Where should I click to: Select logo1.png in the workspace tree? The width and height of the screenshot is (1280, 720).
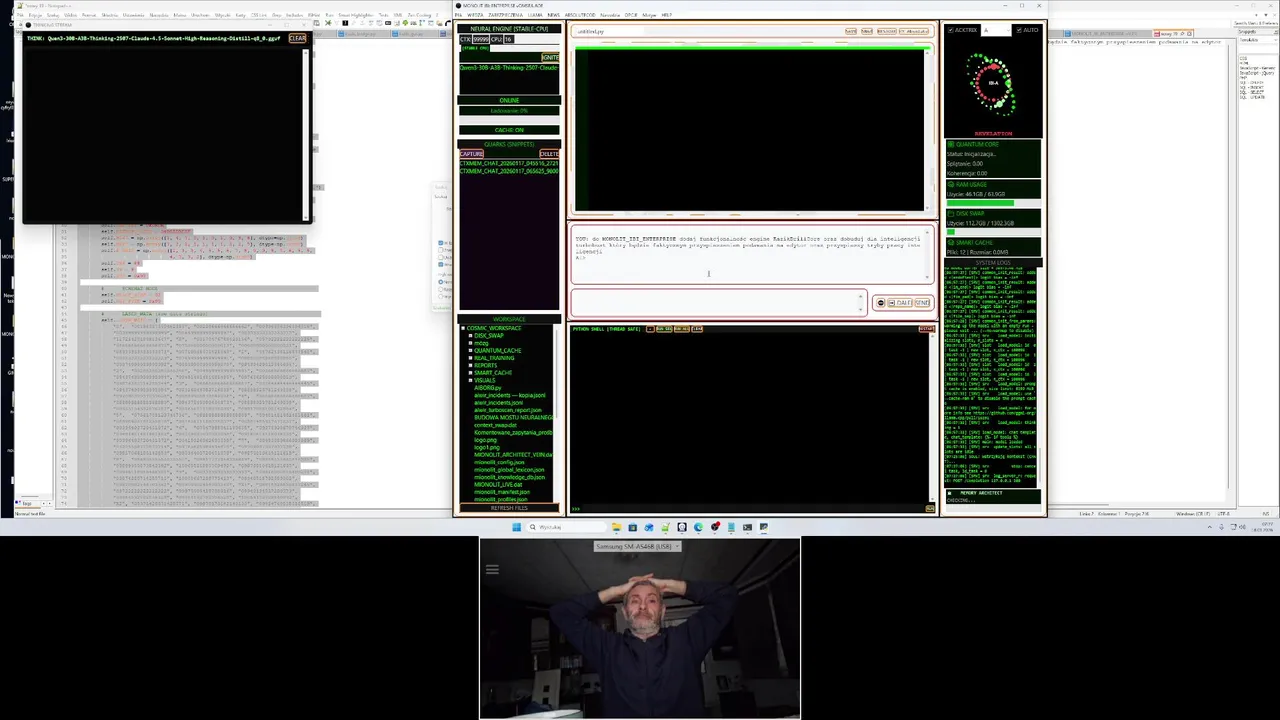[x=487, y=447]
